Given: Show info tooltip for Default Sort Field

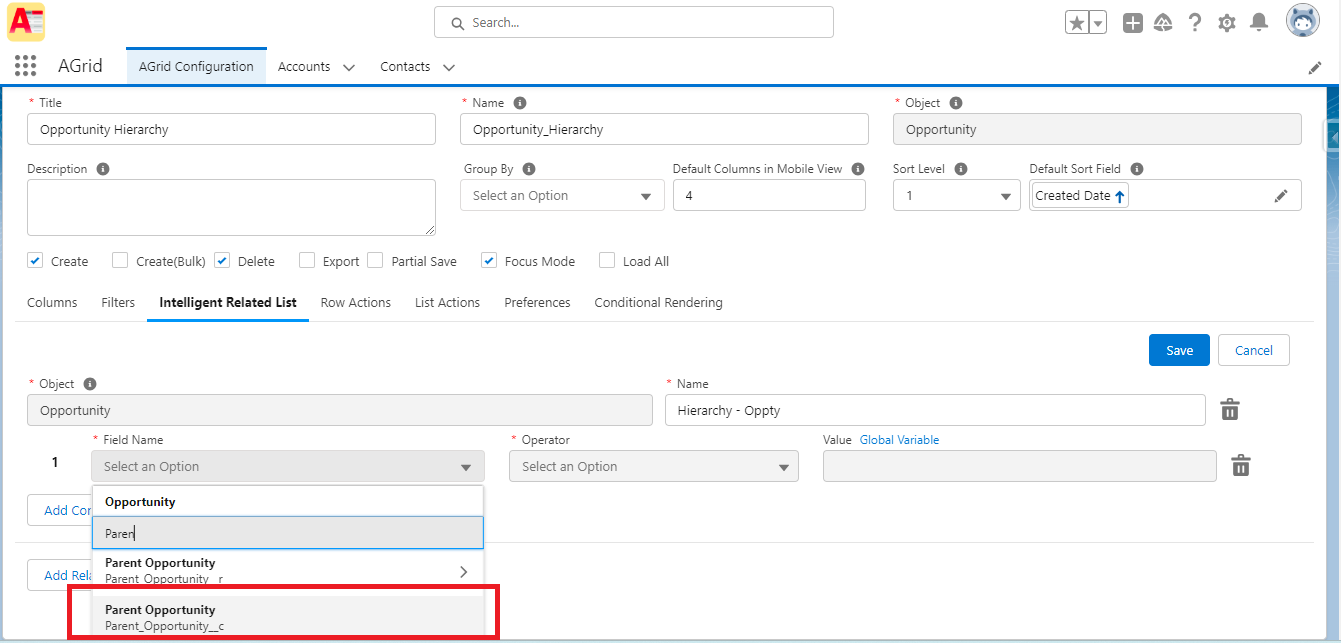Looking at the screenshot, I should click(1136, 169).
